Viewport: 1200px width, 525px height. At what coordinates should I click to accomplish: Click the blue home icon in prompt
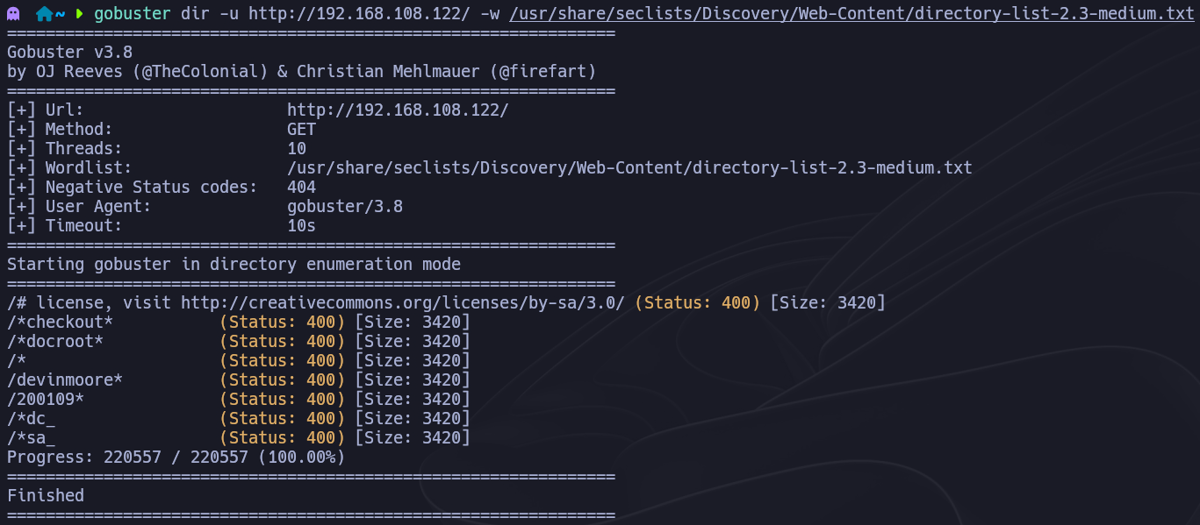[x=44, y=14]
